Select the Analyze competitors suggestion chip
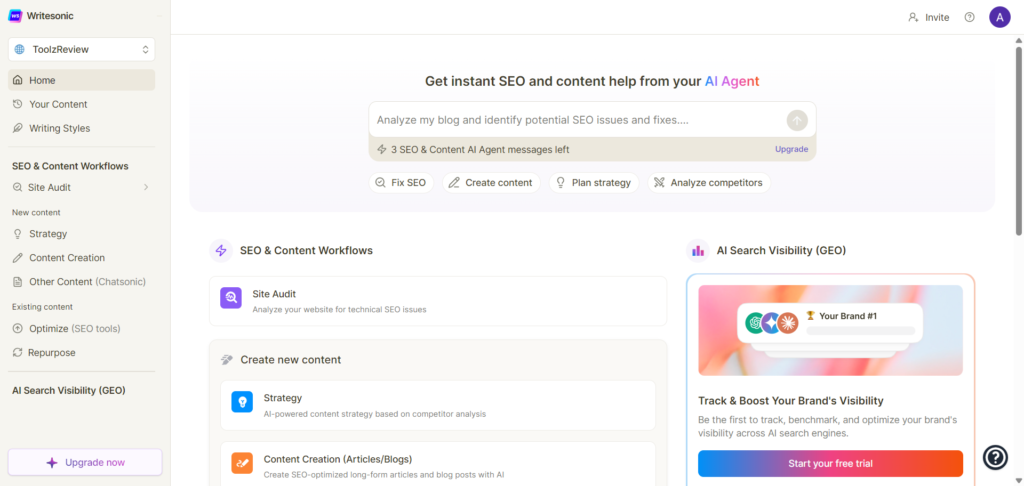 [x=709, y=183]
